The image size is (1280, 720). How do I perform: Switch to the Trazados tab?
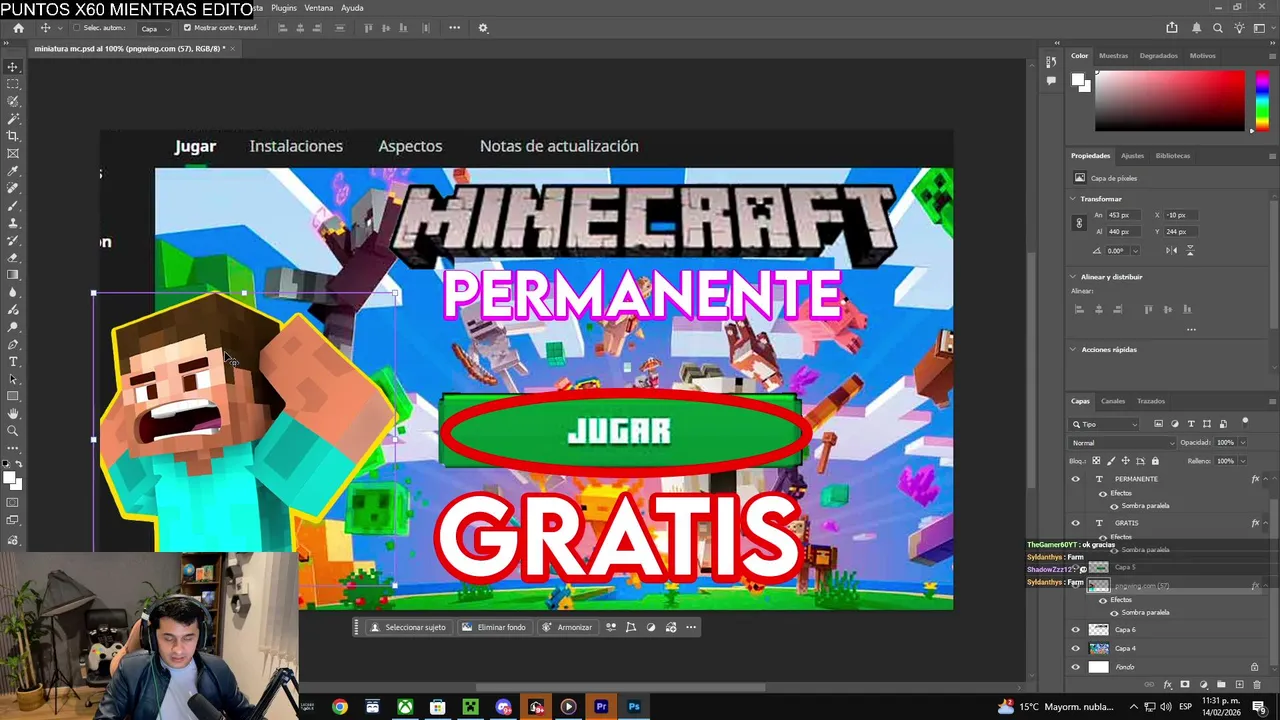tap(1151, 401)
